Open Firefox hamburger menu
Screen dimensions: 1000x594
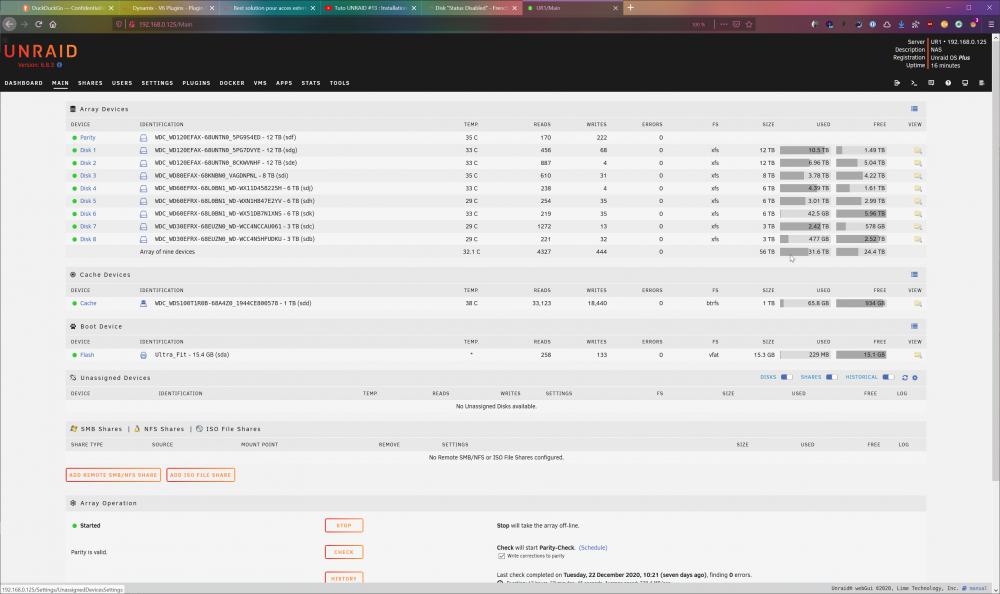990,24
